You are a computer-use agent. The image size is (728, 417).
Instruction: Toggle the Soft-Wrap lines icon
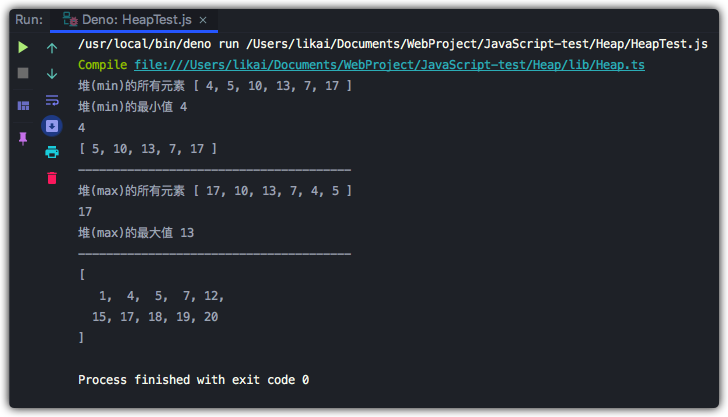pyautogui.click(x=52, y=100)
